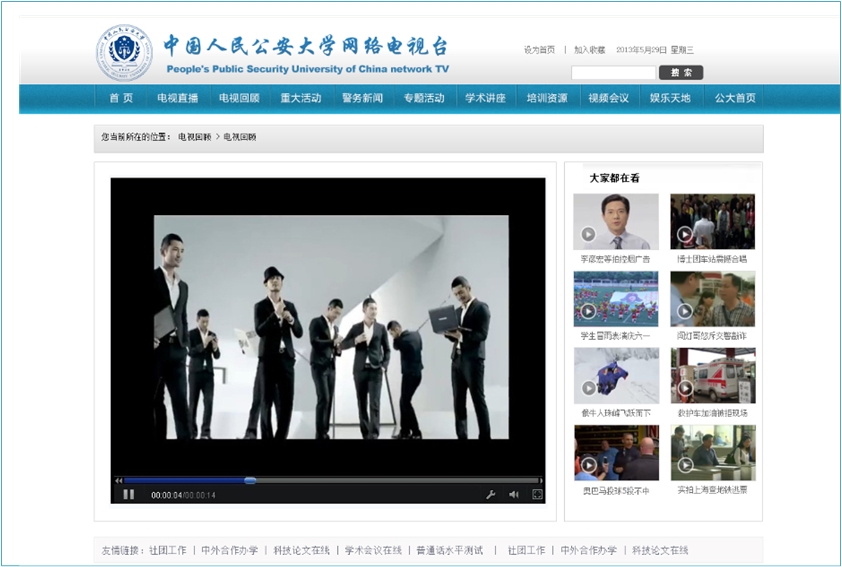Click the university emblem logo
Viewport: 842px width, 567px height.
pos(124,53)
